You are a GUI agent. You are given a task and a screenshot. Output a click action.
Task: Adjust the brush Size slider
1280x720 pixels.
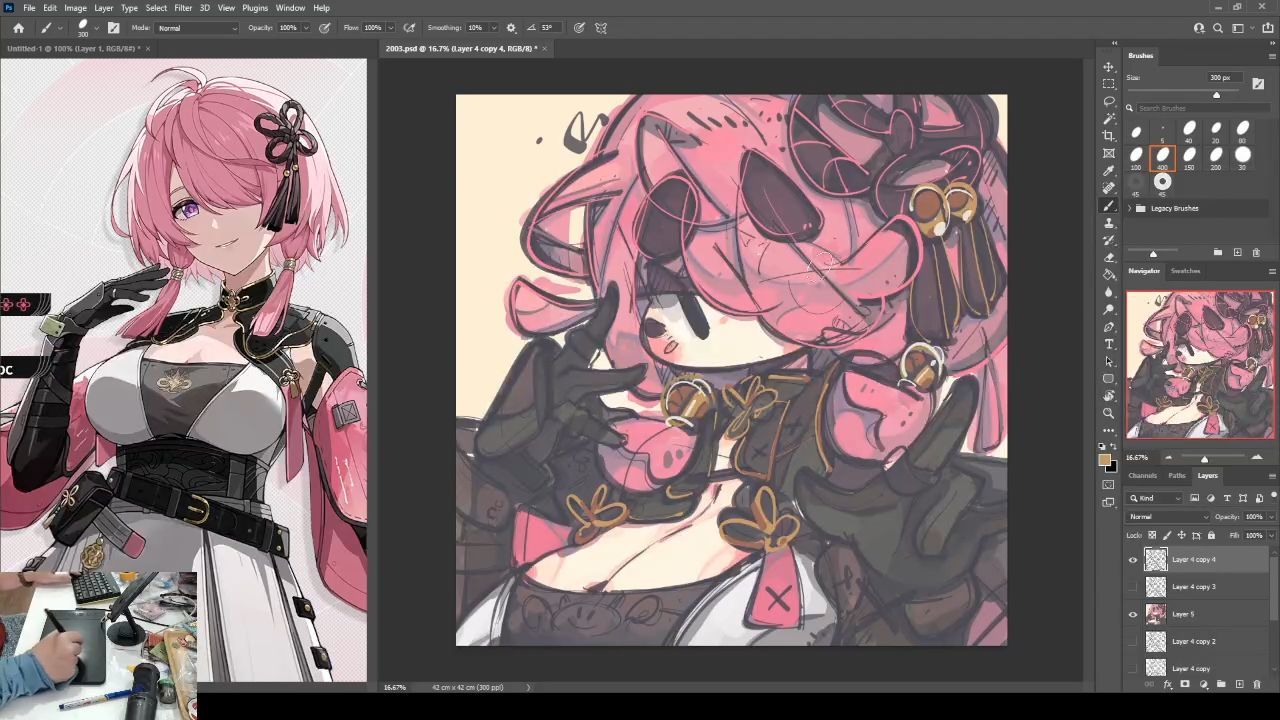click(1216, 95)
